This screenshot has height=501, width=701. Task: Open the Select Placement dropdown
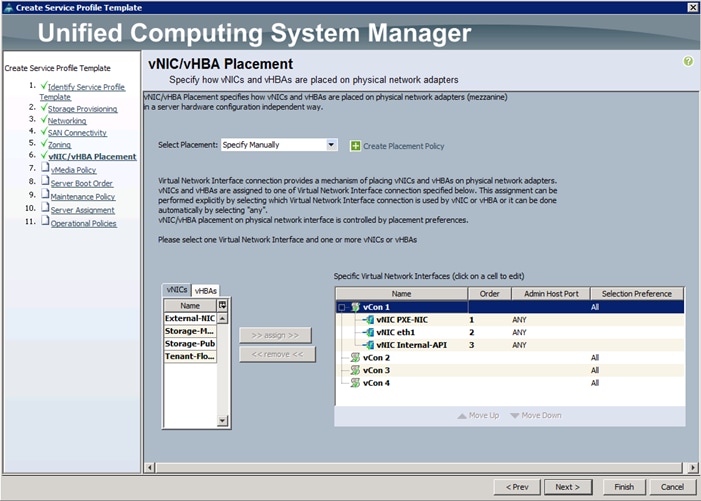pyautogui.click(x=331, y=145)
